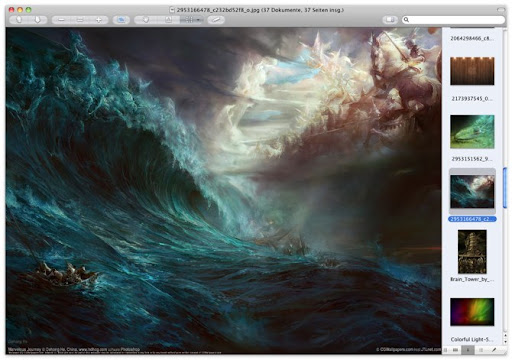Click the main storm wave image
This screenshot has height=360, width=512.
pos(223,191)
